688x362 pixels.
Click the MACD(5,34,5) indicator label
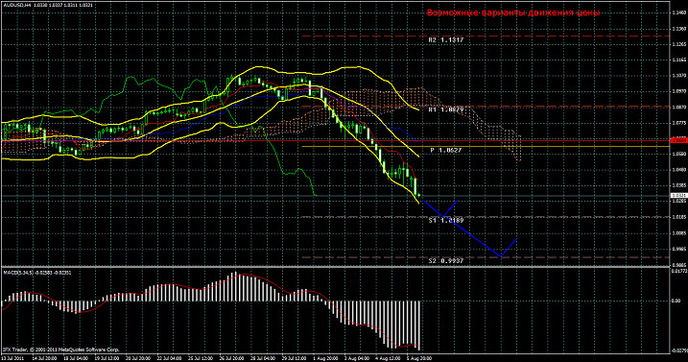coord(16,272)
